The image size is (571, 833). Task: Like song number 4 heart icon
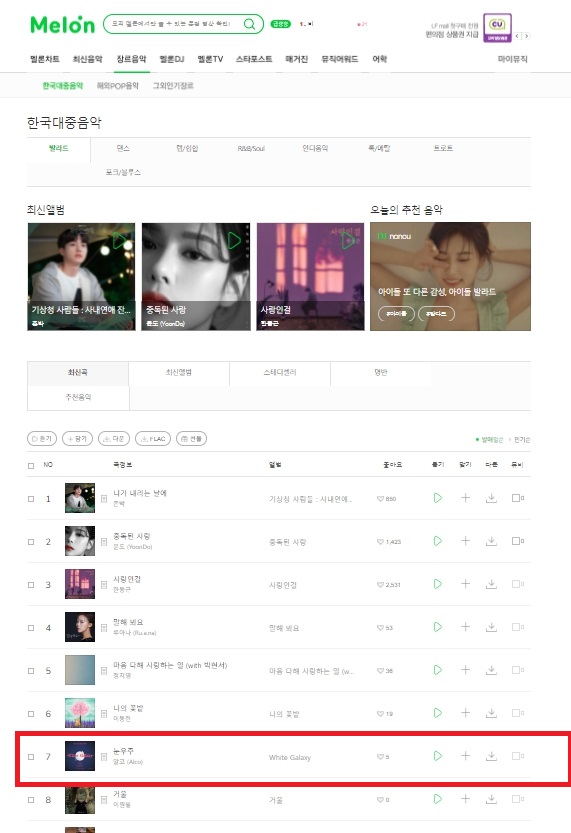pyautogui.click(x=380, y=627)
